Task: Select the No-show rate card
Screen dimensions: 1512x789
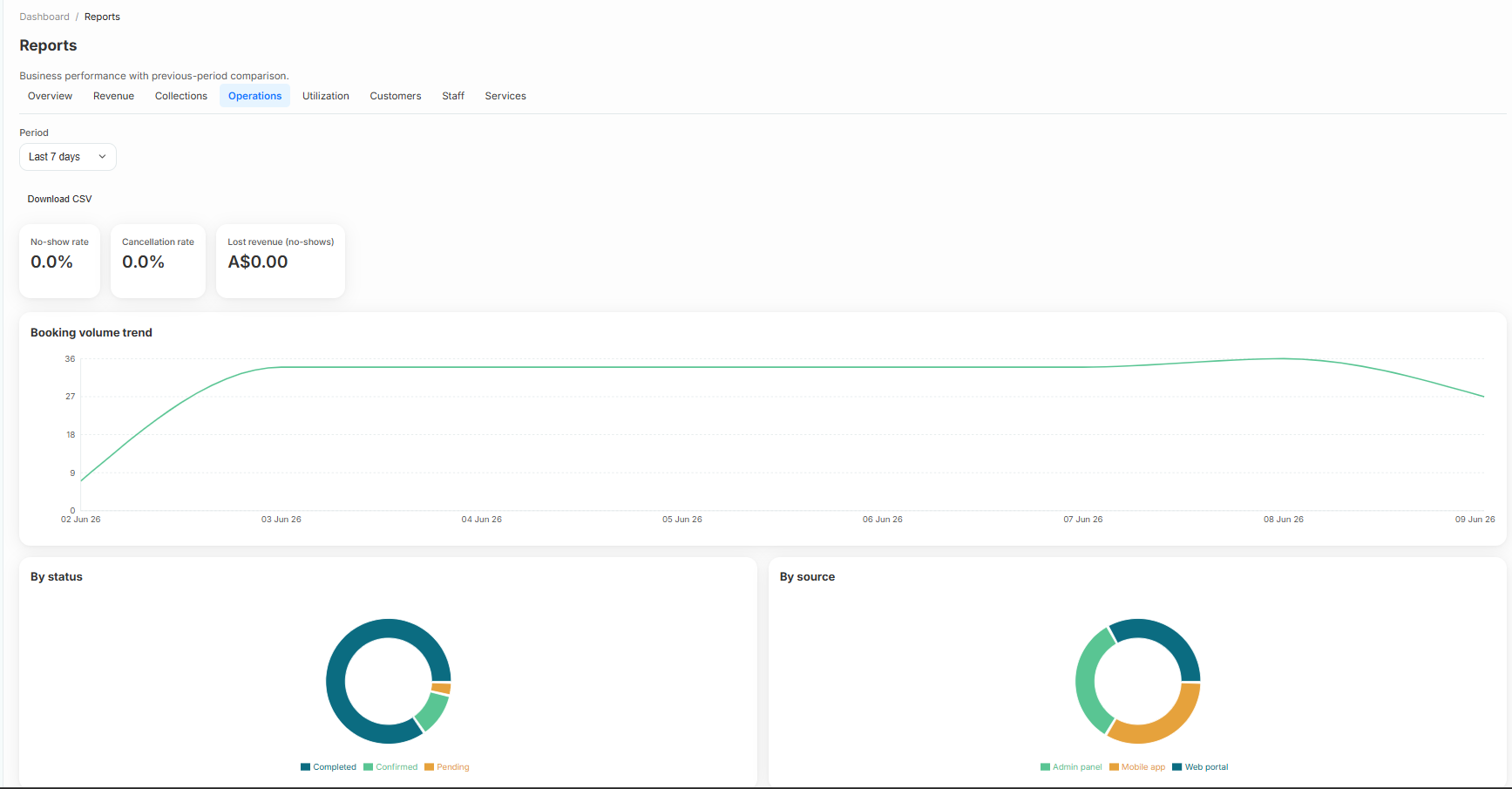Action: (59, 262)
